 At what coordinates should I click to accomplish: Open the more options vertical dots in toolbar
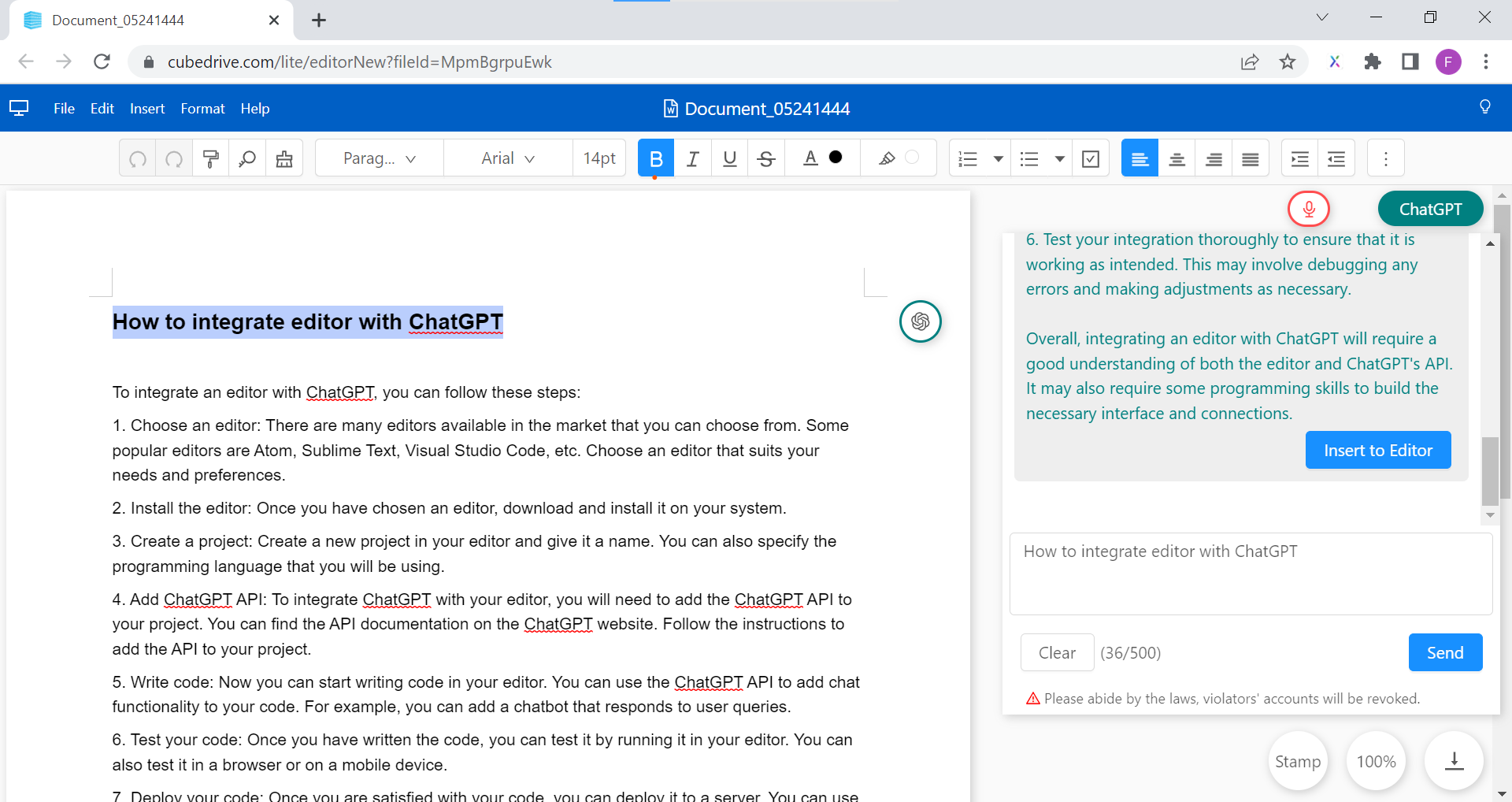click(1386, 159)
